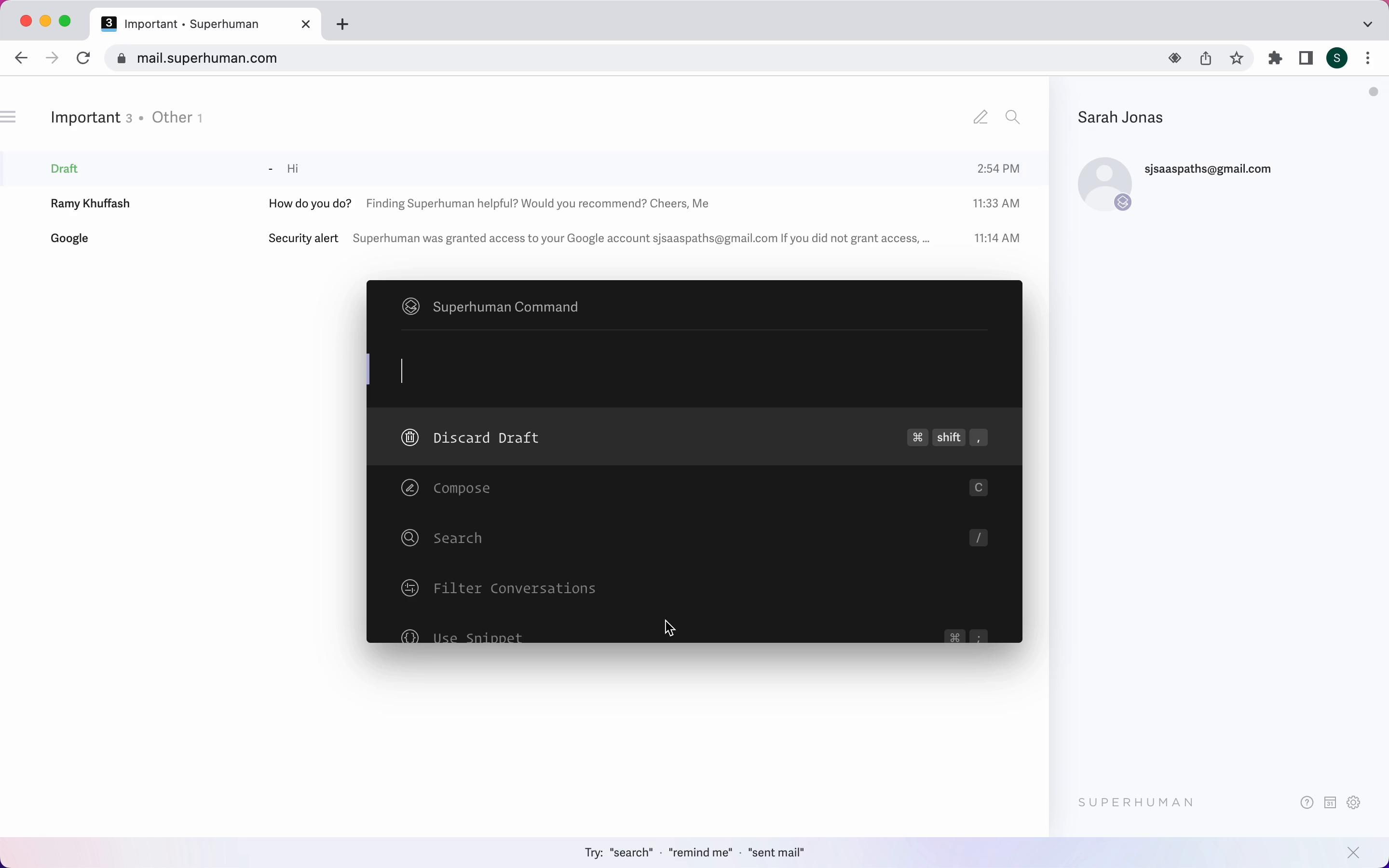
Task: Select the Important inbox tab
Action: (x=85, y=118)
